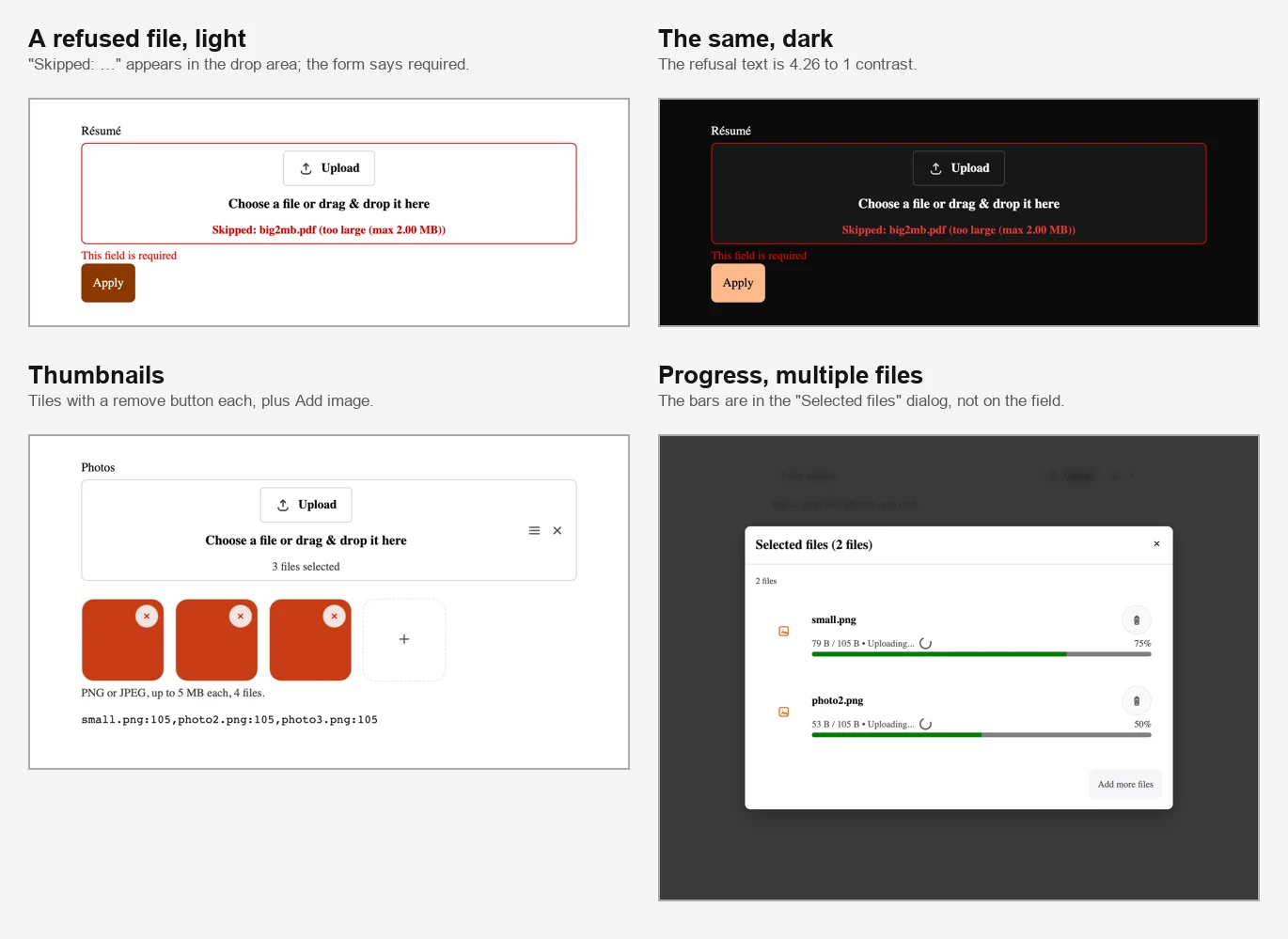This screenshot has height=939, width=1288.
Task: Click the "photo2.png" file name in the dialog
Action: tap(838, 701)
